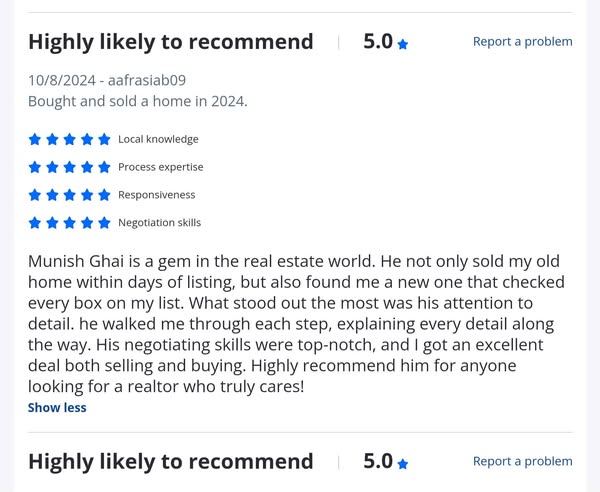Click fifth star in Local knowledge row
This screenshot has height=492, width=600.
point(104,140)
